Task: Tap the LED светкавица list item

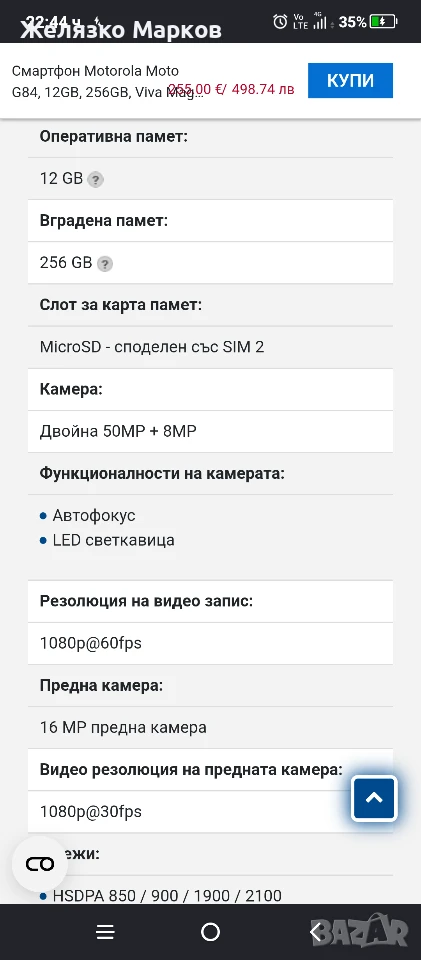Action: [x=113, y=540]
